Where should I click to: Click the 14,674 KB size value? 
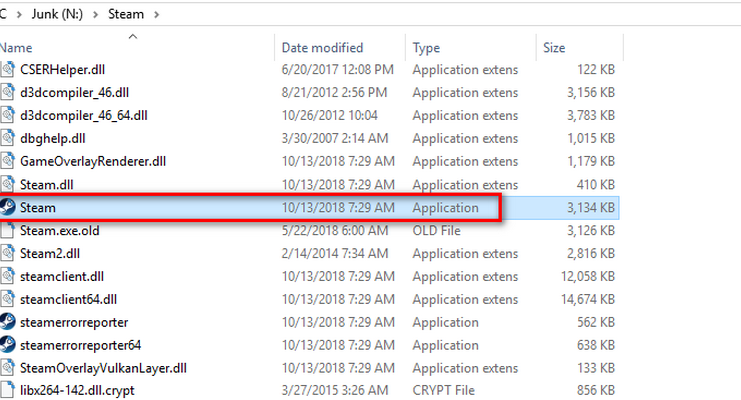(588, 299)
